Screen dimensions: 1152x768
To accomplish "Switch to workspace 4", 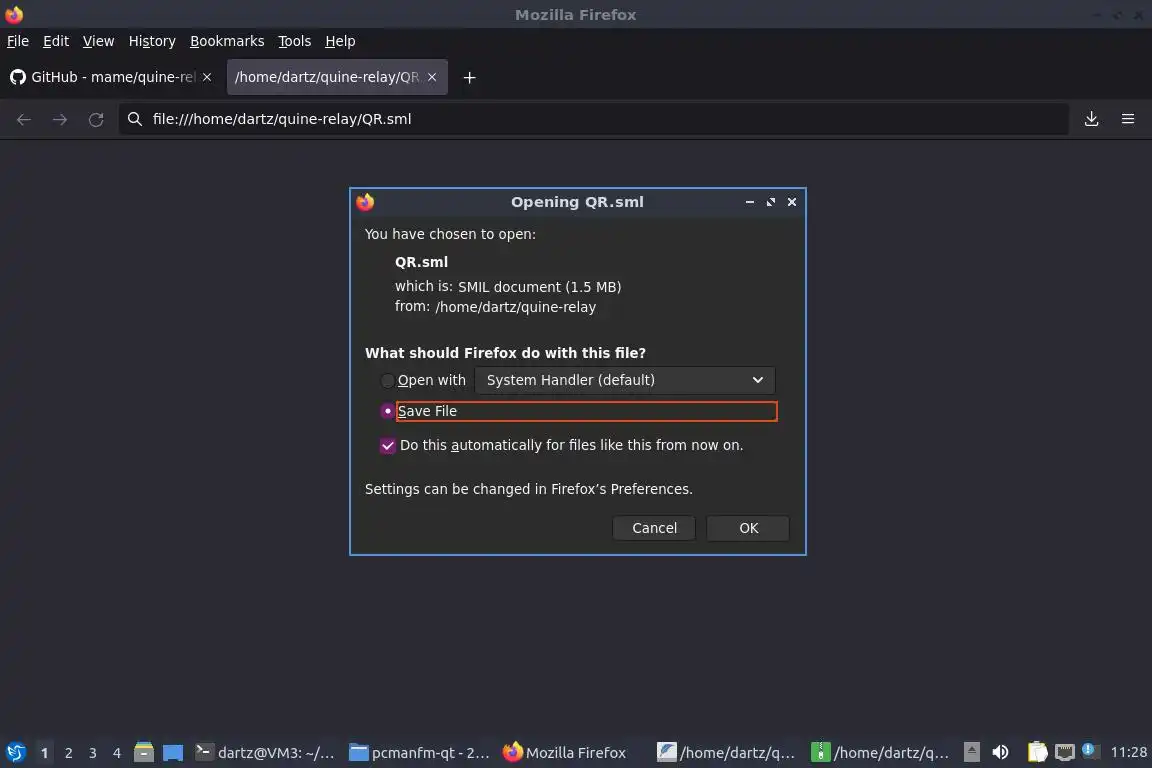I will (x=117, y=753).
